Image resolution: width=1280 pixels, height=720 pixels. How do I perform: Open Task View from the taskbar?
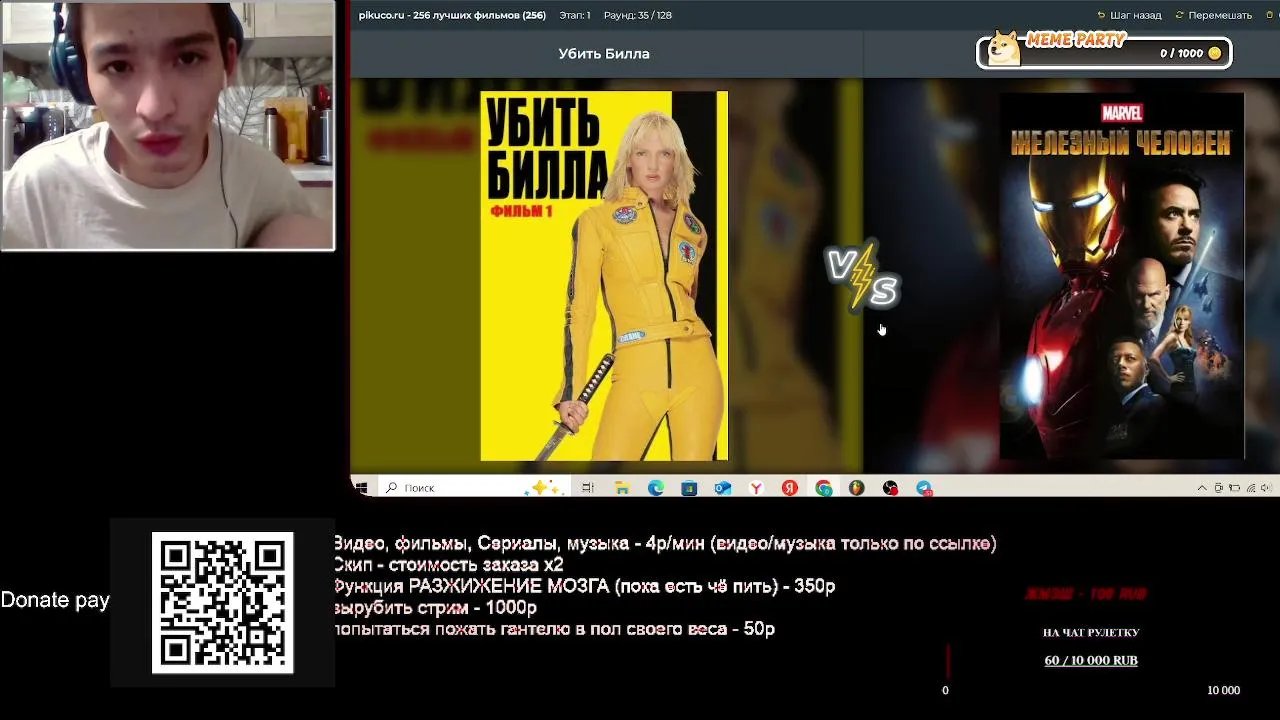pos(588,487)
